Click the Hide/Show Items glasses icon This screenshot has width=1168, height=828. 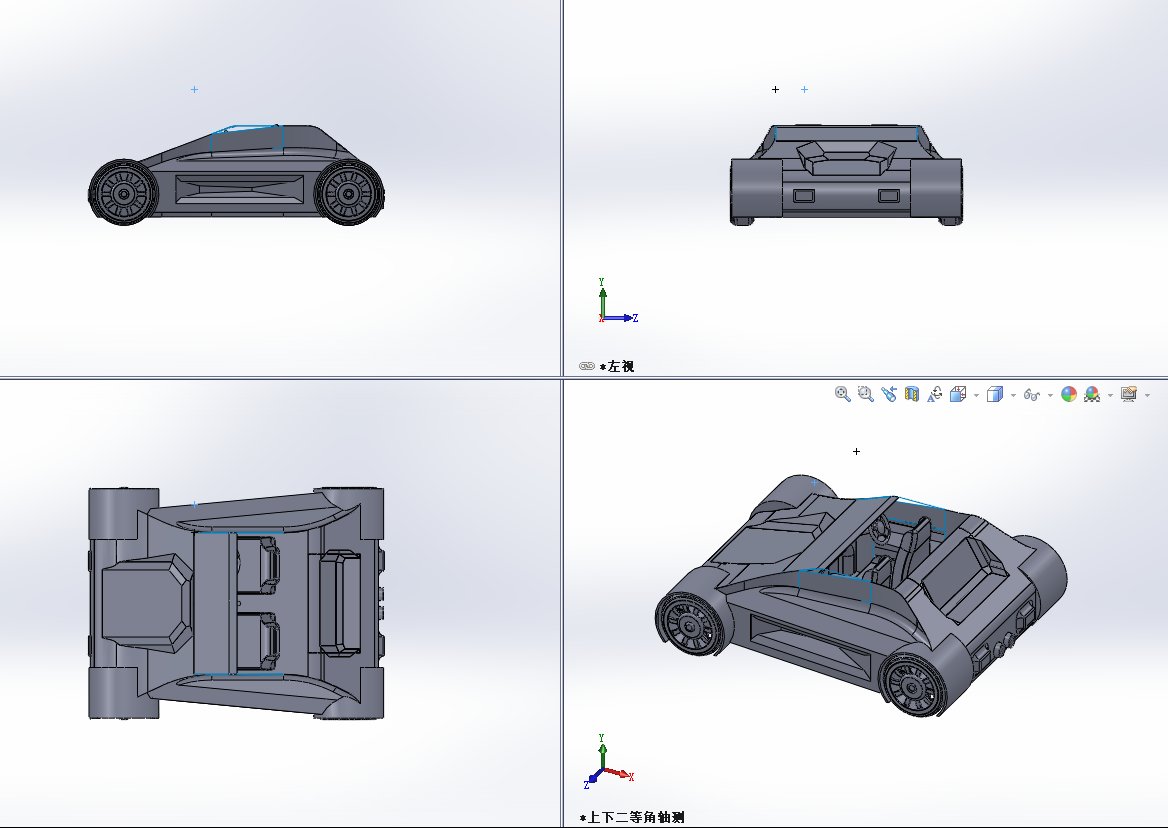point(1032,395)
